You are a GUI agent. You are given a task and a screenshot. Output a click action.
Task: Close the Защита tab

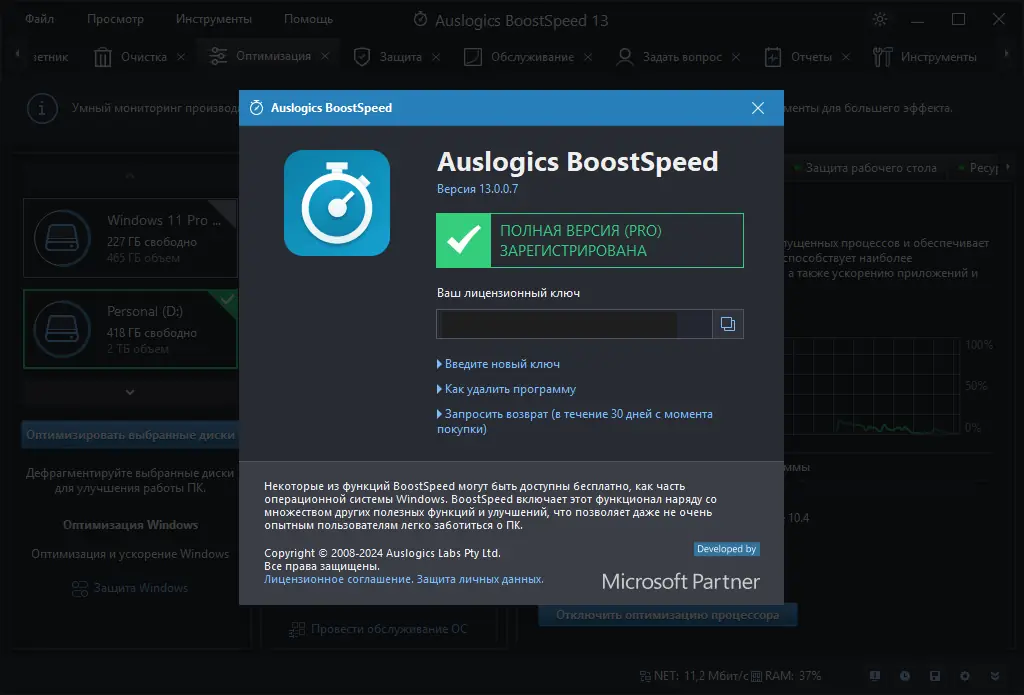(436, 57)
